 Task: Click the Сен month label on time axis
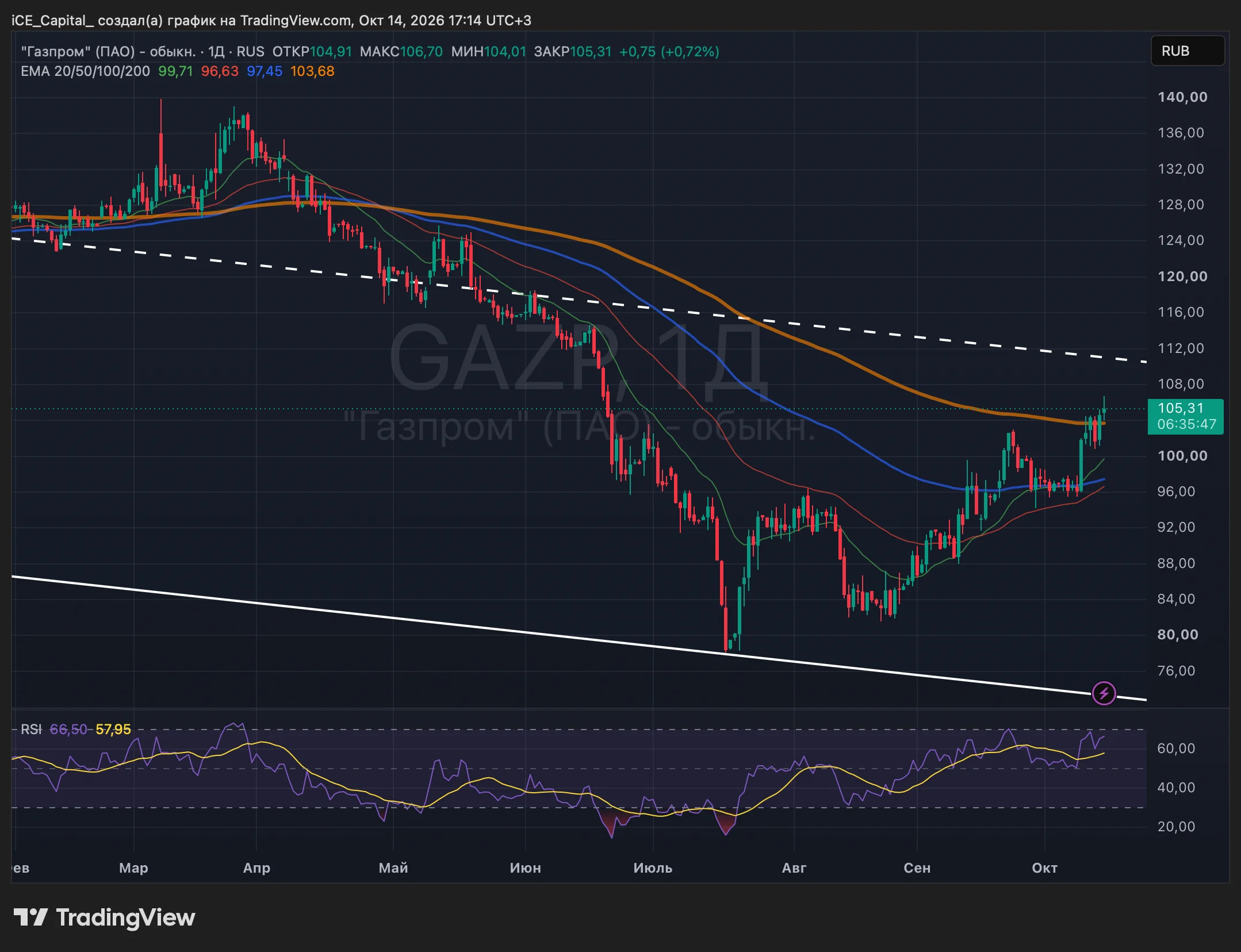pyautogui.click(x=917, y=868)
